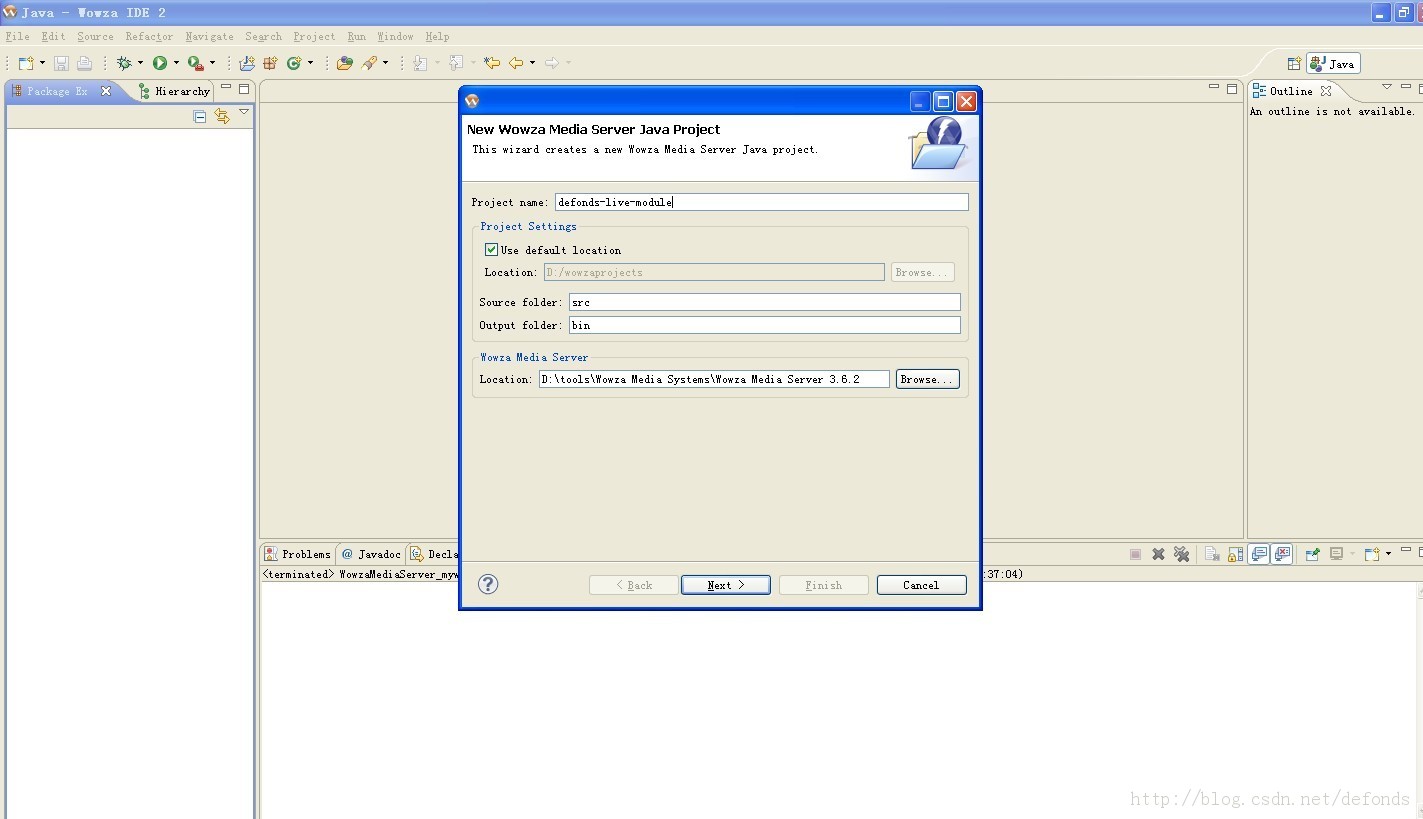1423x819 pixels.
Task: Expand the Debug launch dropdown arrow
Action: pyautogui.click(x=140, y=63)
